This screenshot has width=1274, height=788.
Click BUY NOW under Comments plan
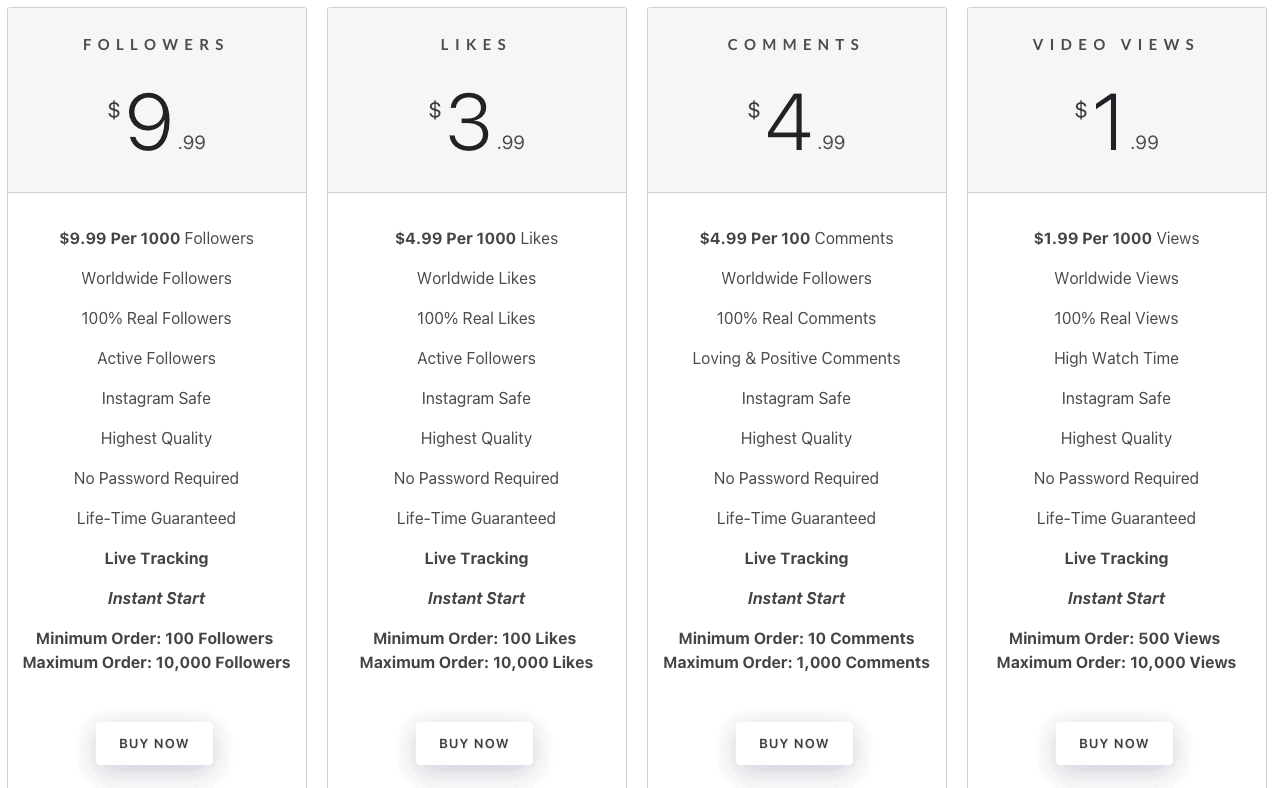(x=794, y=743)
